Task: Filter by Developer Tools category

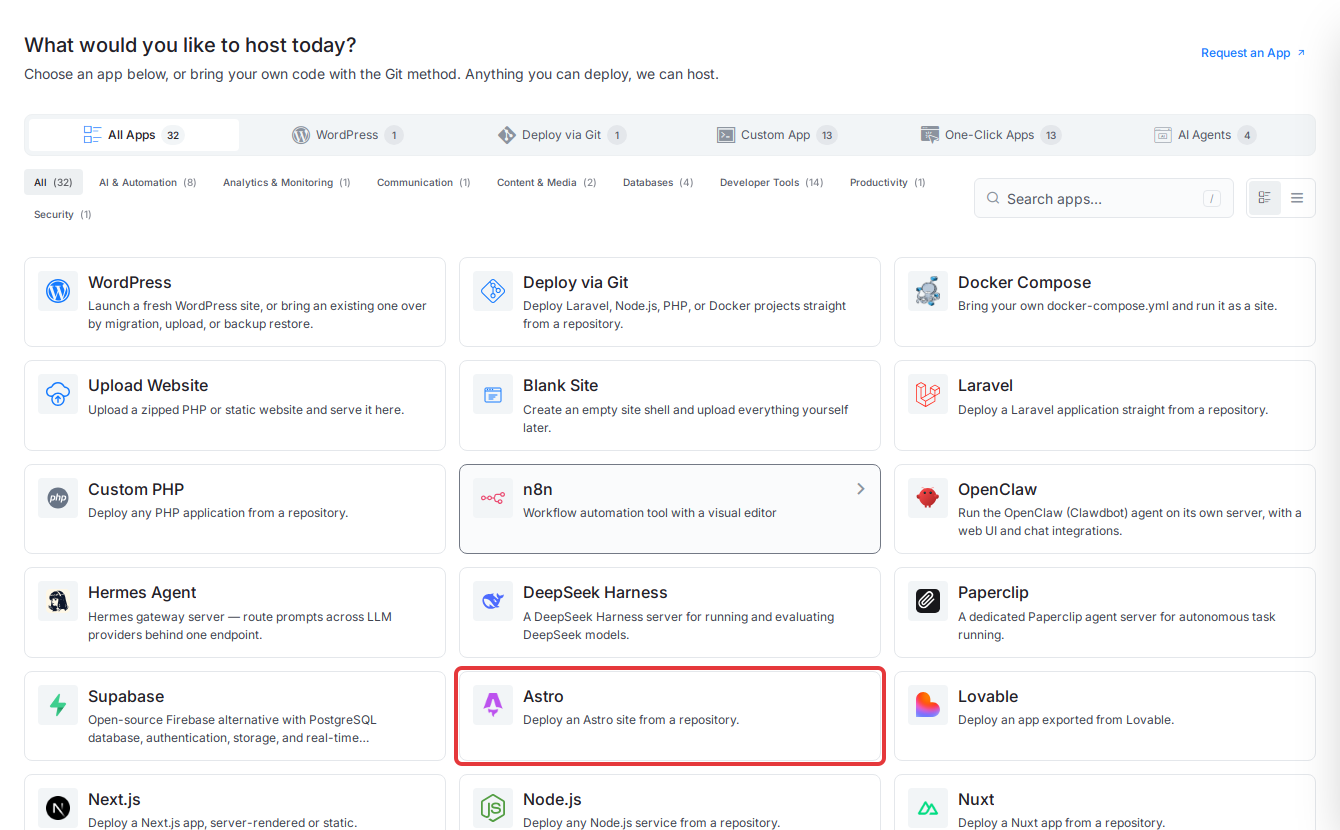Action: point(772,183)
